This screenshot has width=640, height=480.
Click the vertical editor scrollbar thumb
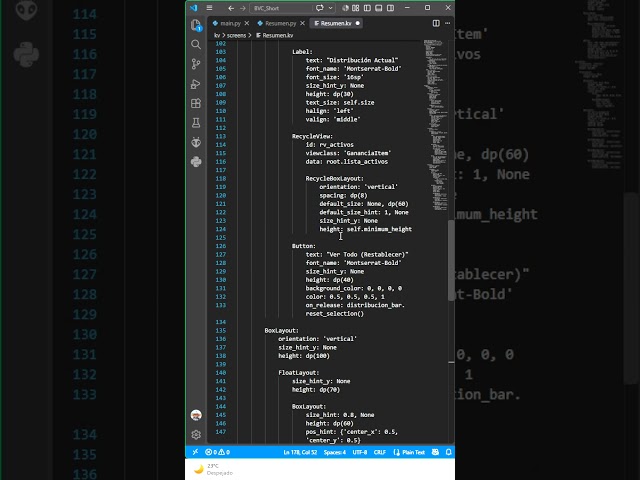point(451,260)
